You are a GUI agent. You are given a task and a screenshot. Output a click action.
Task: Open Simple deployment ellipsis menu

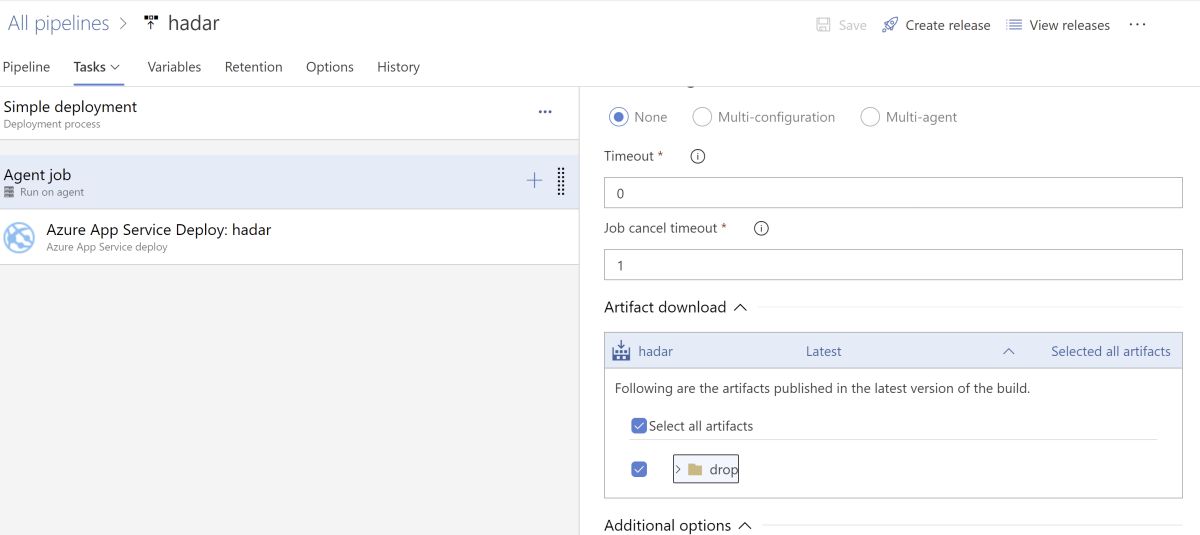click(x=545, y=112)
